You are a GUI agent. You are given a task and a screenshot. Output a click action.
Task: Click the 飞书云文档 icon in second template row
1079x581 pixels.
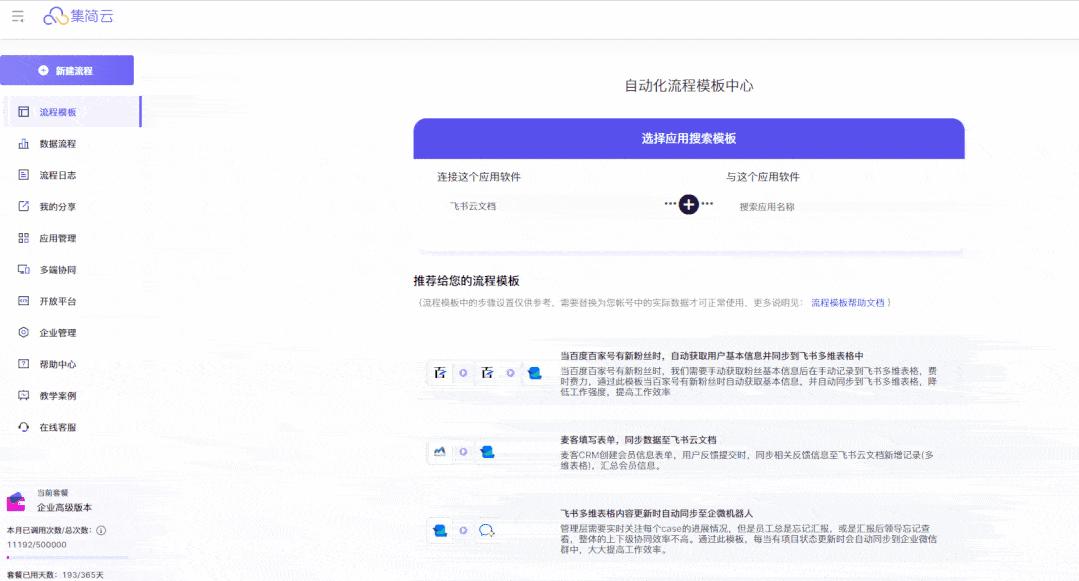487,451
